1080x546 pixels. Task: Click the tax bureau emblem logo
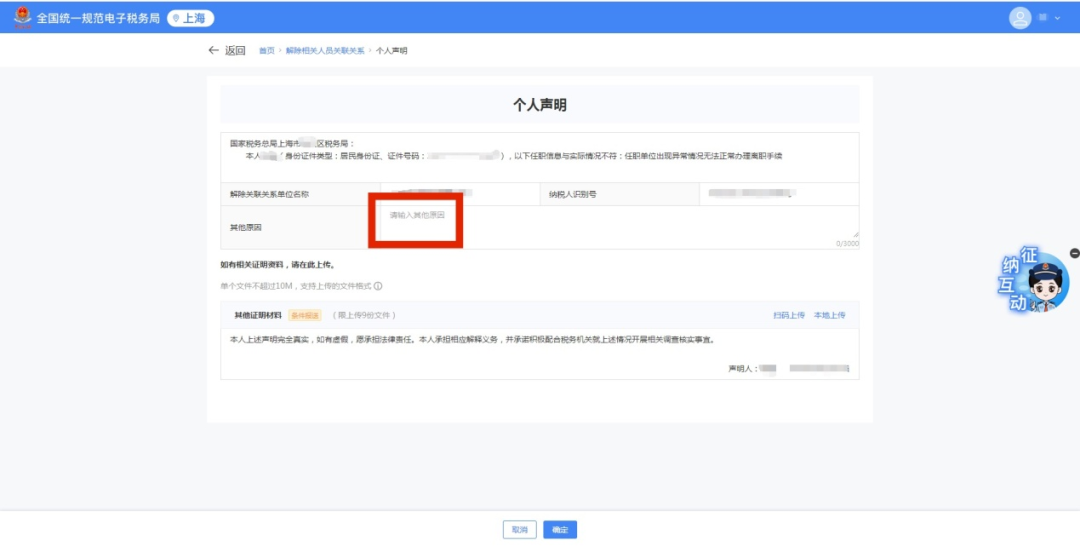22,18
